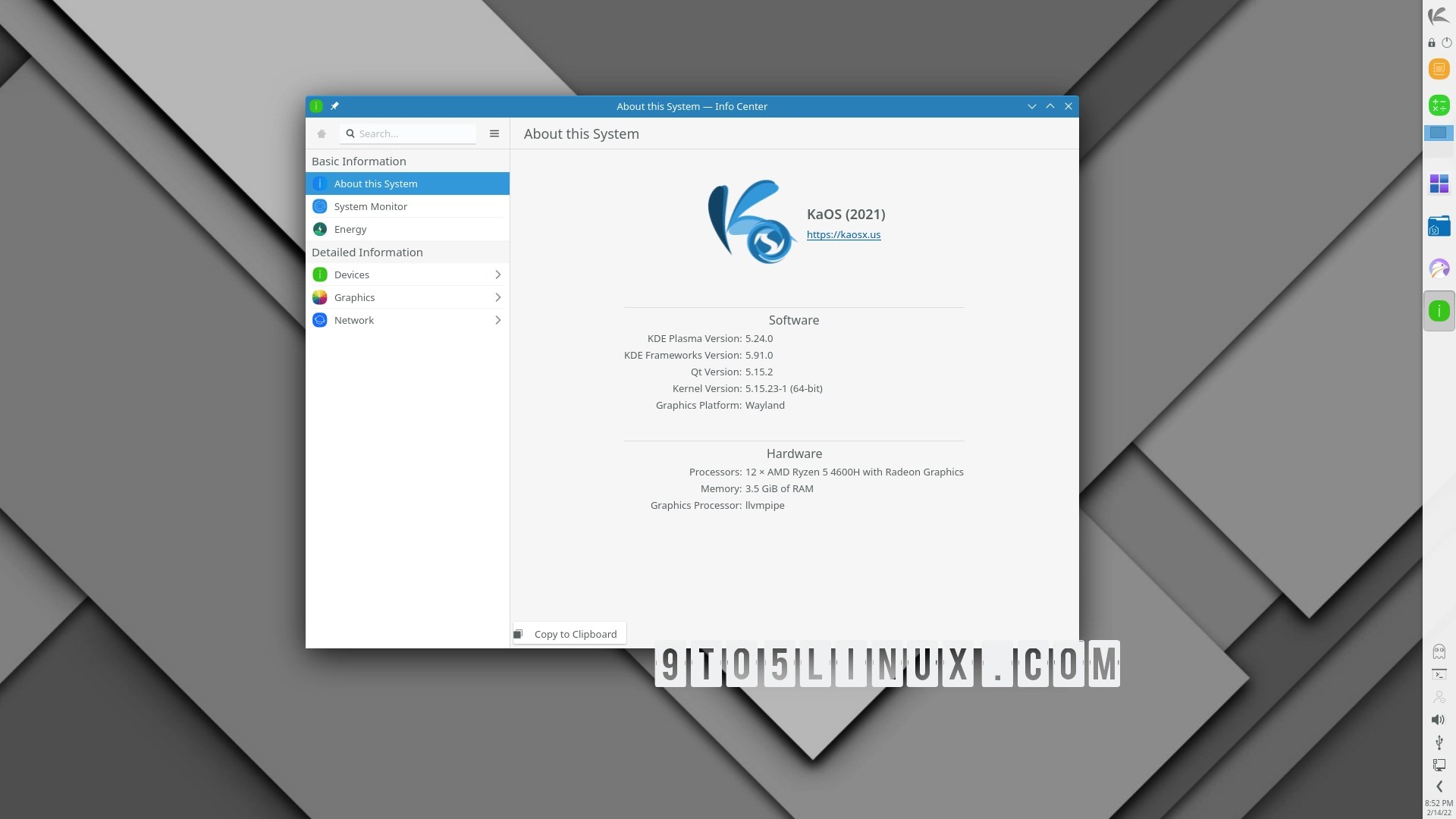Select System Monitor in the sidebar
This screenshot has width=1456, height=819.
click(x=371, y=206)
